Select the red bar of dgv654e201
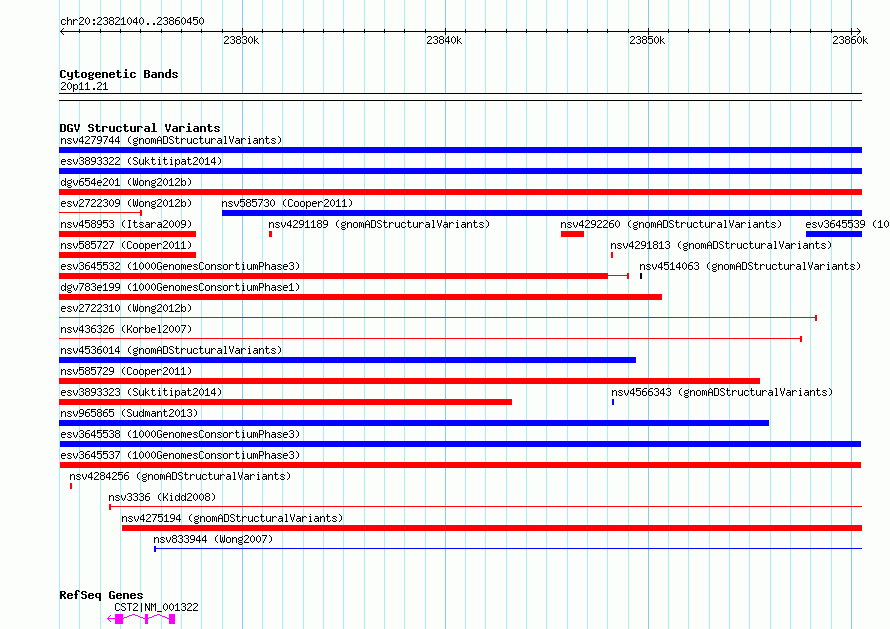This screenshot has width=890, height=629. [460, 192]
